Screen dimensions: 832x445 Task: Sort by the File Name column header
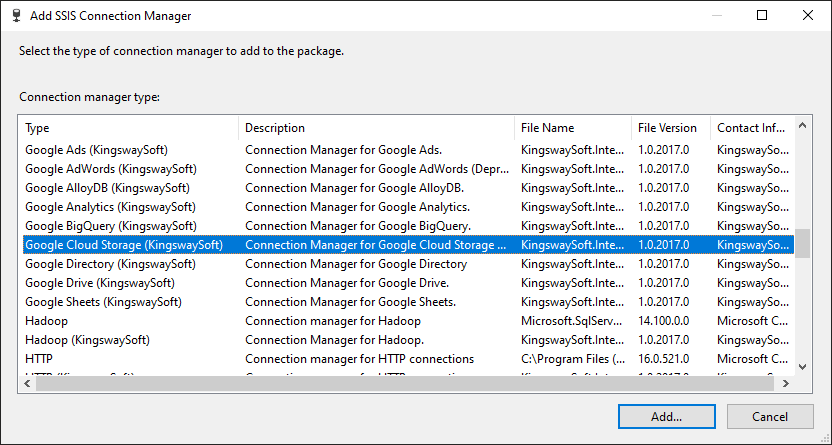(x=573, y=128)
